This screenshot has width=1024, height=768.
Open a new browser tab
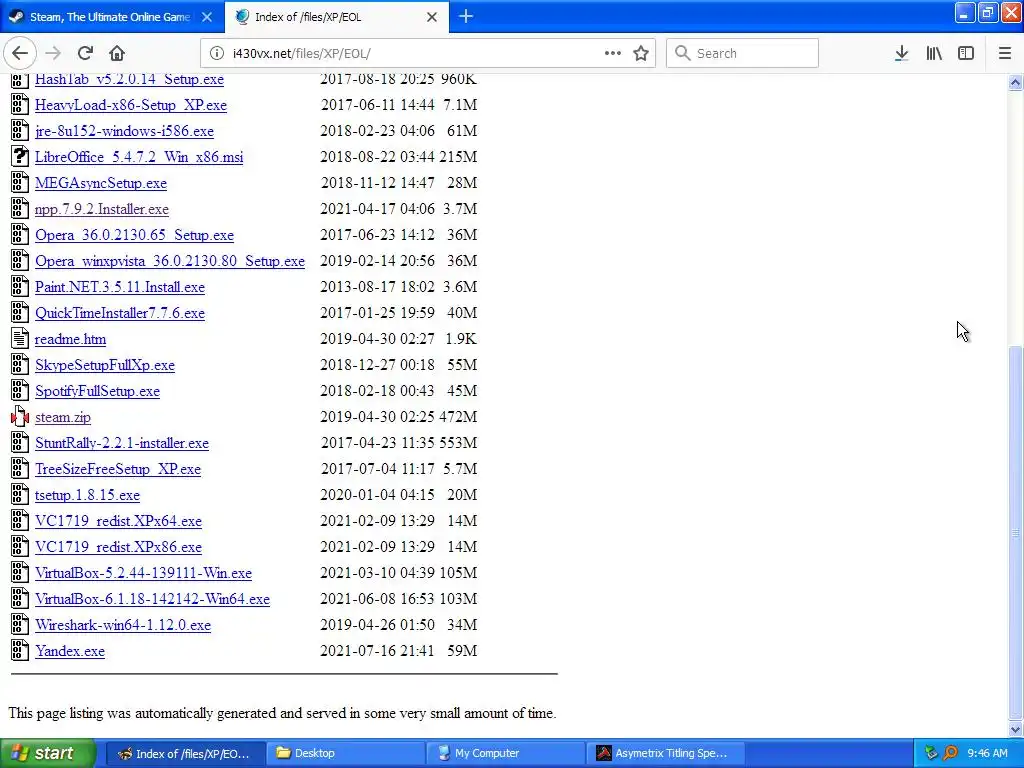466,16
